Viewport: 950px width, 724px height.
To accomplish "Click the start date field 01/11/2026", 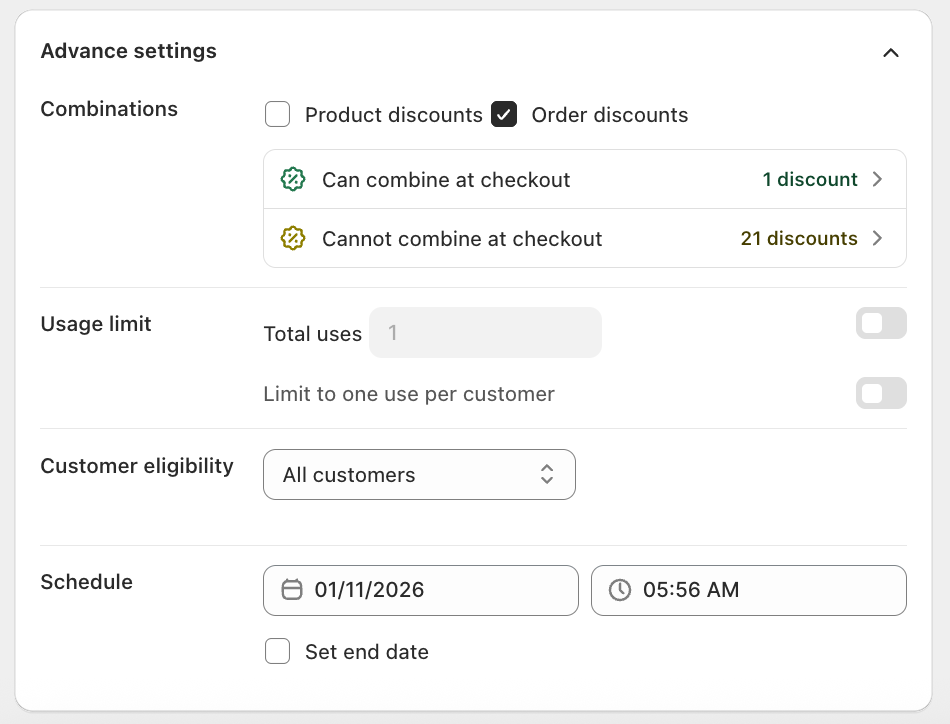I will pos(421,590).
